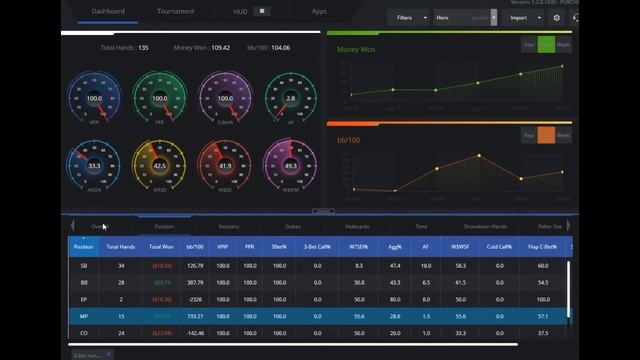Sort by Total Hands column header
This screenshot has height=360, width=640.
click(x=121, y=247)
